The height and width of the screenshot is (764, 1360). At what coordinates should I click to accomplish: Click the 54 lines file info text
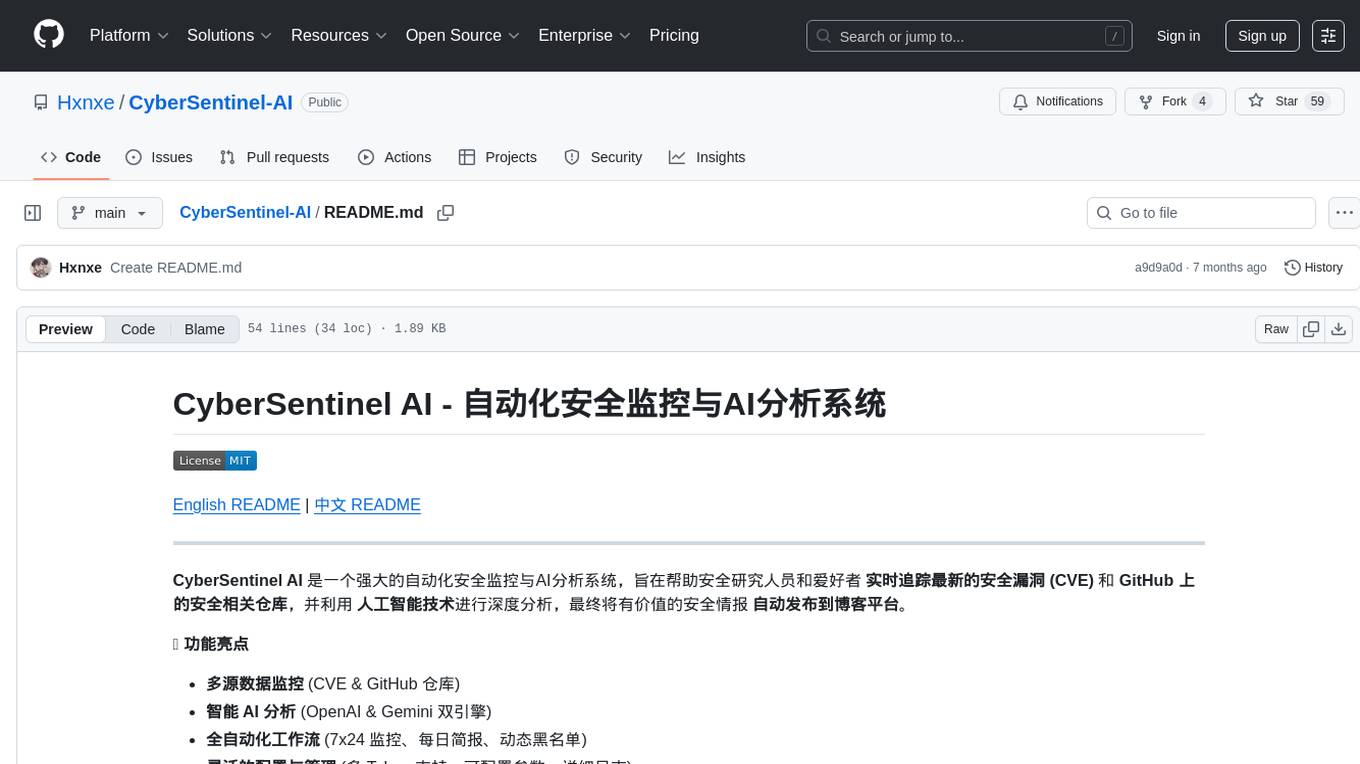pos(346,329)
